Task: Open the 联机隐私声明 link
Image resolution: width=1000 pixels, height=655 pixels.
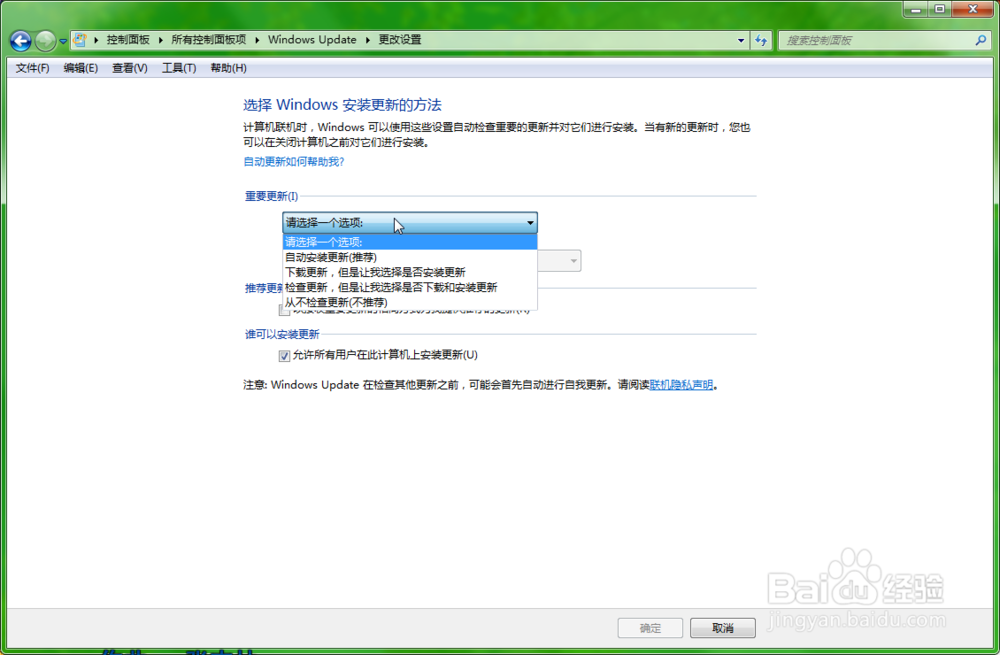Action: coord(680,385)
